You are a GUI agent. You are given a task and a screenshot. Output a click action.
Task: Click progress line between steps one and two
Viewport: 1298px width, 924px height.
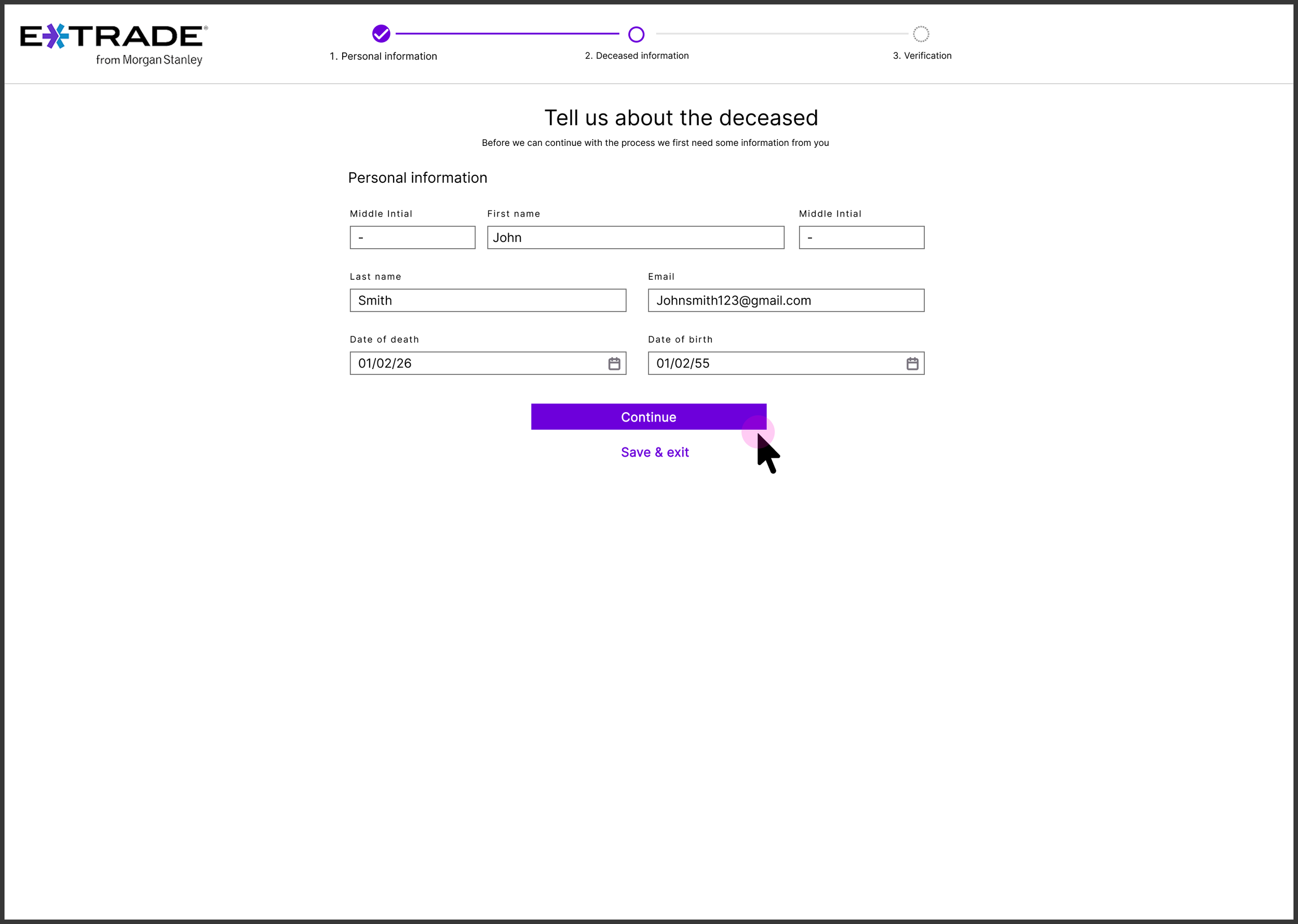point(506,34)
